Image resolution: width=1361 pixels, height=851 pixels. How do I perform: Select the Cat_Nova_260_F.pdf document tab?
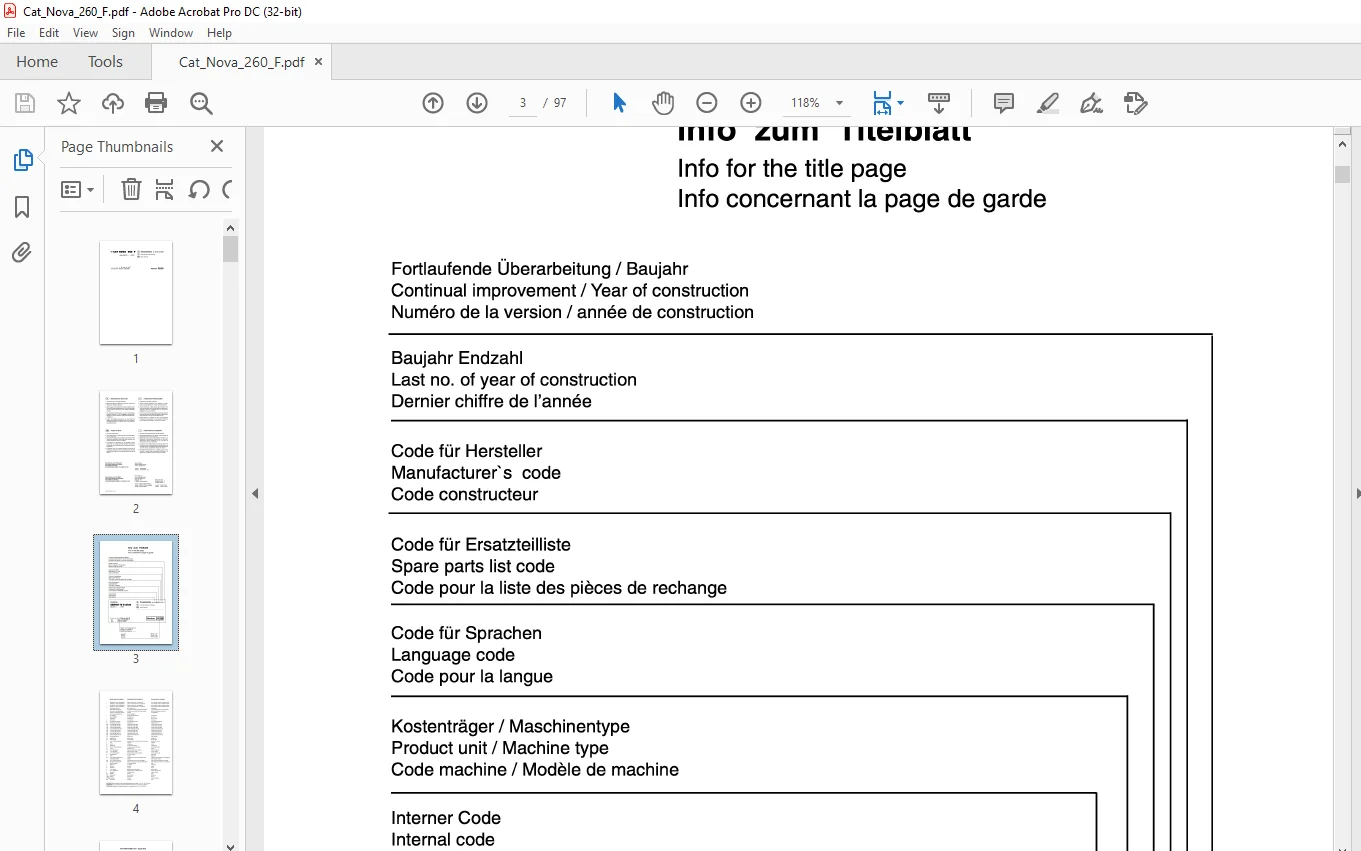(x=241, y=62)
